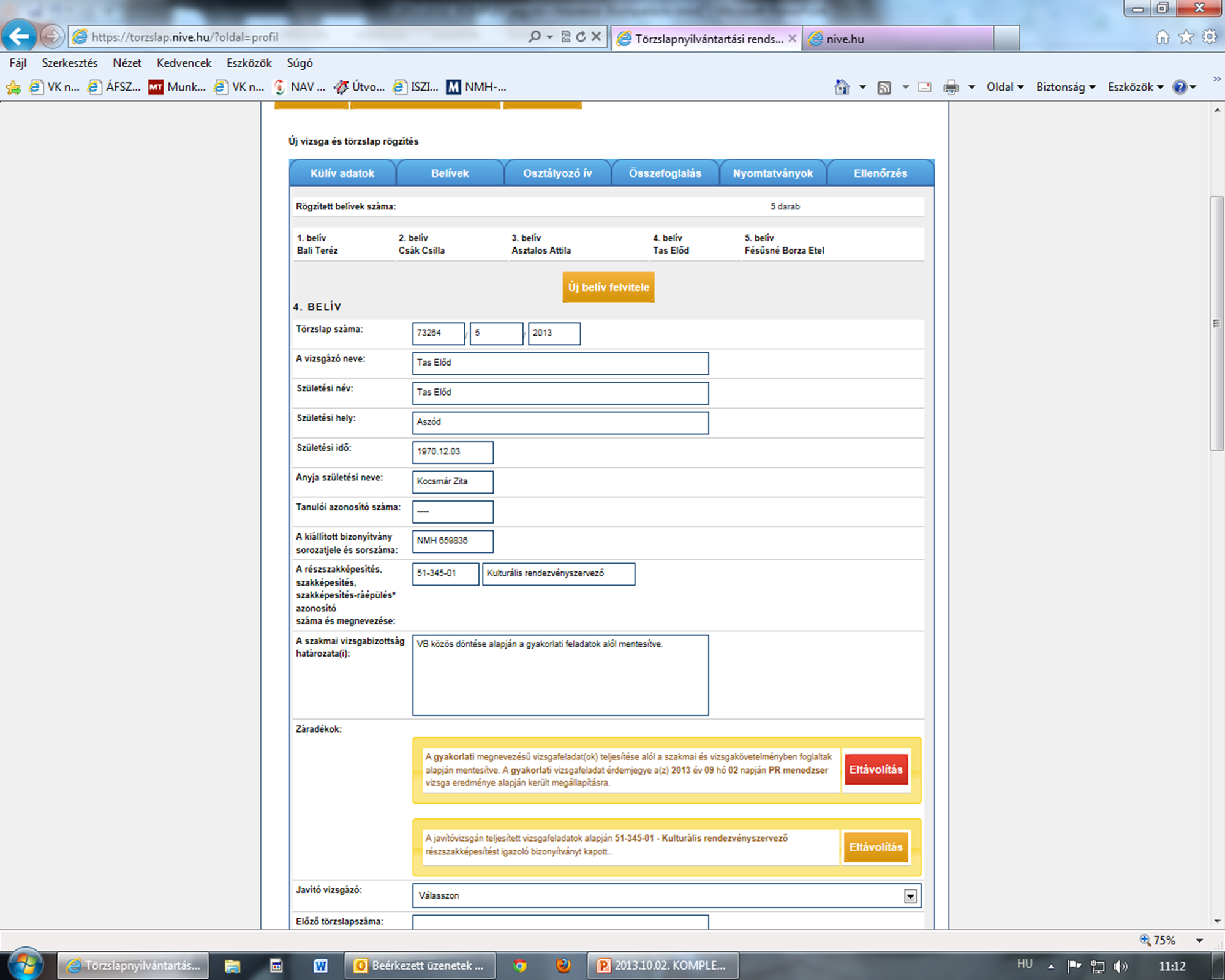Screen dimensions: 1225x980
Task: Click the printer icon in command bar
Action: [951, 88]
